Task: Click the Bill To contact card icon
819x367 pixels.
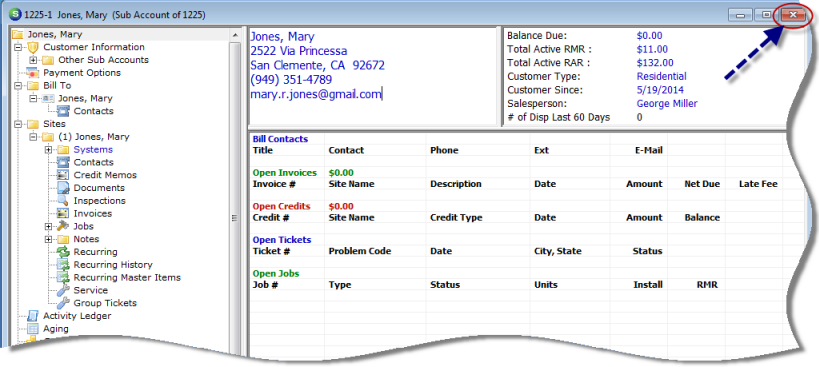Action: pos(48,98)
